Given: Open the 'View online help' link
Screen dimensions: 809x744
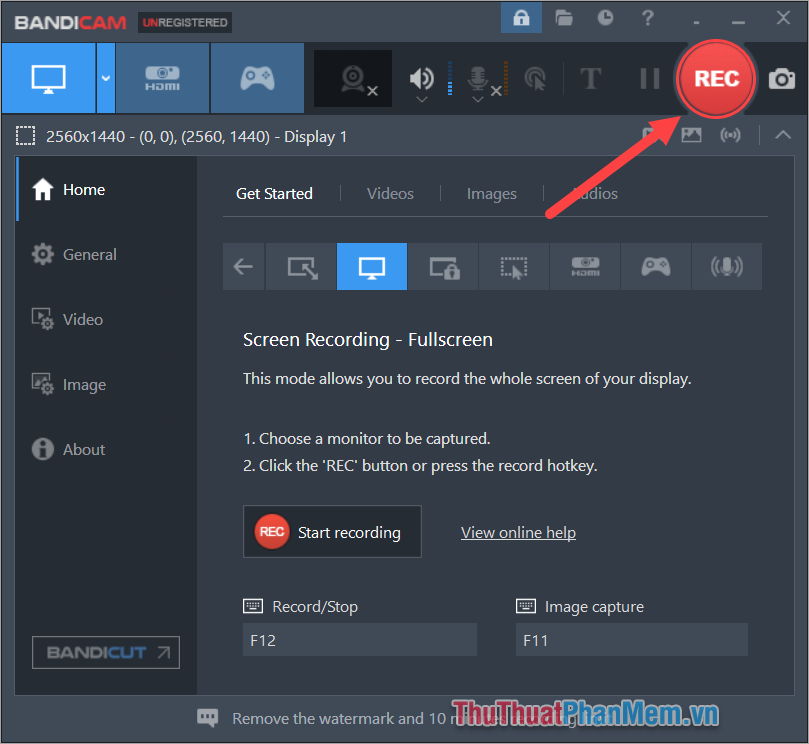Looking at the screenshot, I should pyautogui.click(x=518, y=532).
